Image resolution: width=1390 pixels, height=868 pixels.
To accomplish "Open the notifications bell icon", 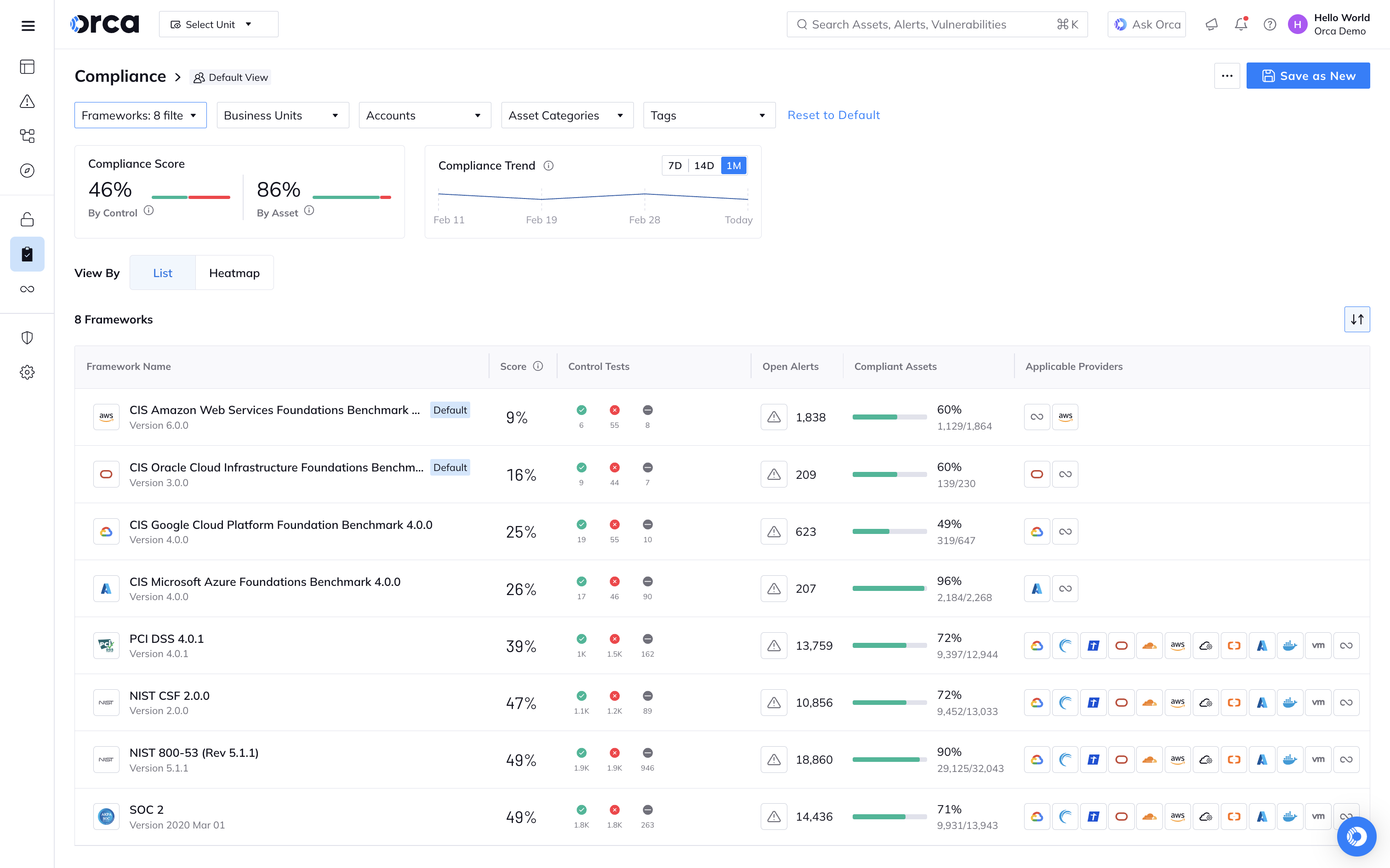I will tap(1241, 24).
